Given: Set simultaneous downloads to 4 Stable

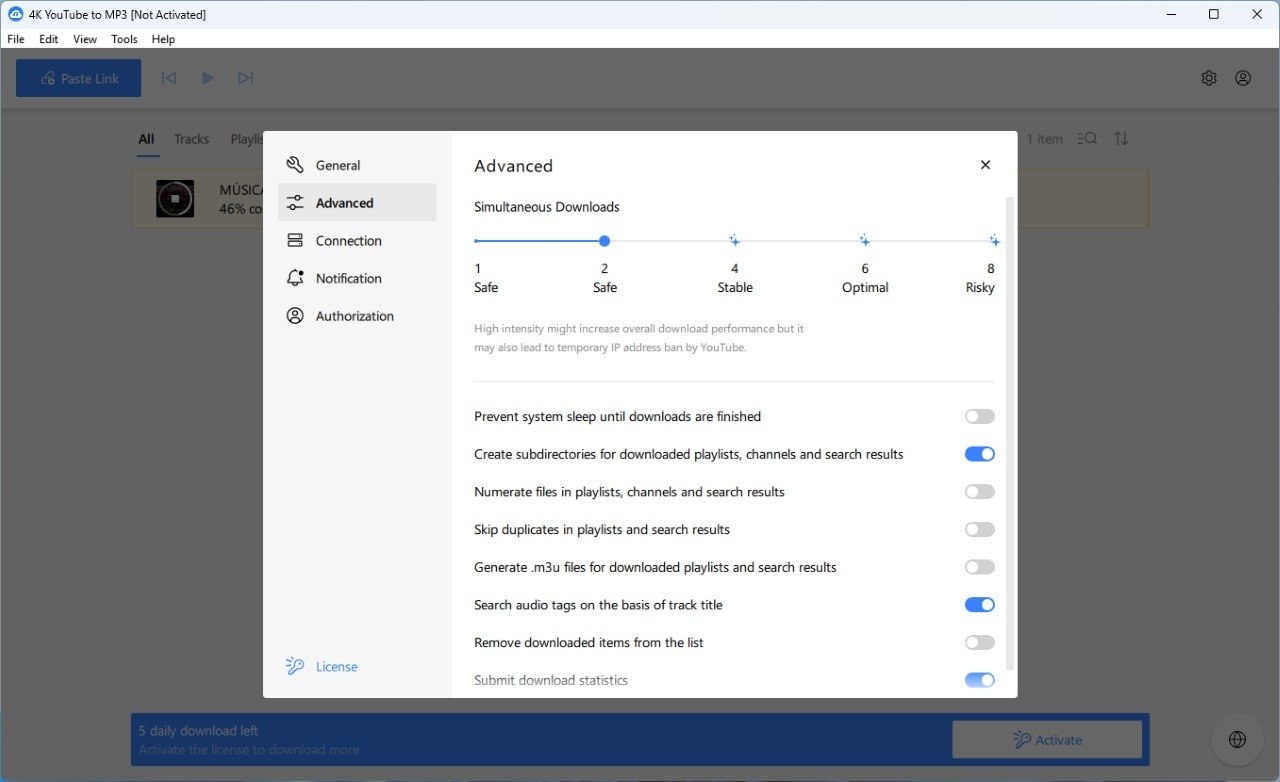Looking at the screenshot, I should pos(734,241).
